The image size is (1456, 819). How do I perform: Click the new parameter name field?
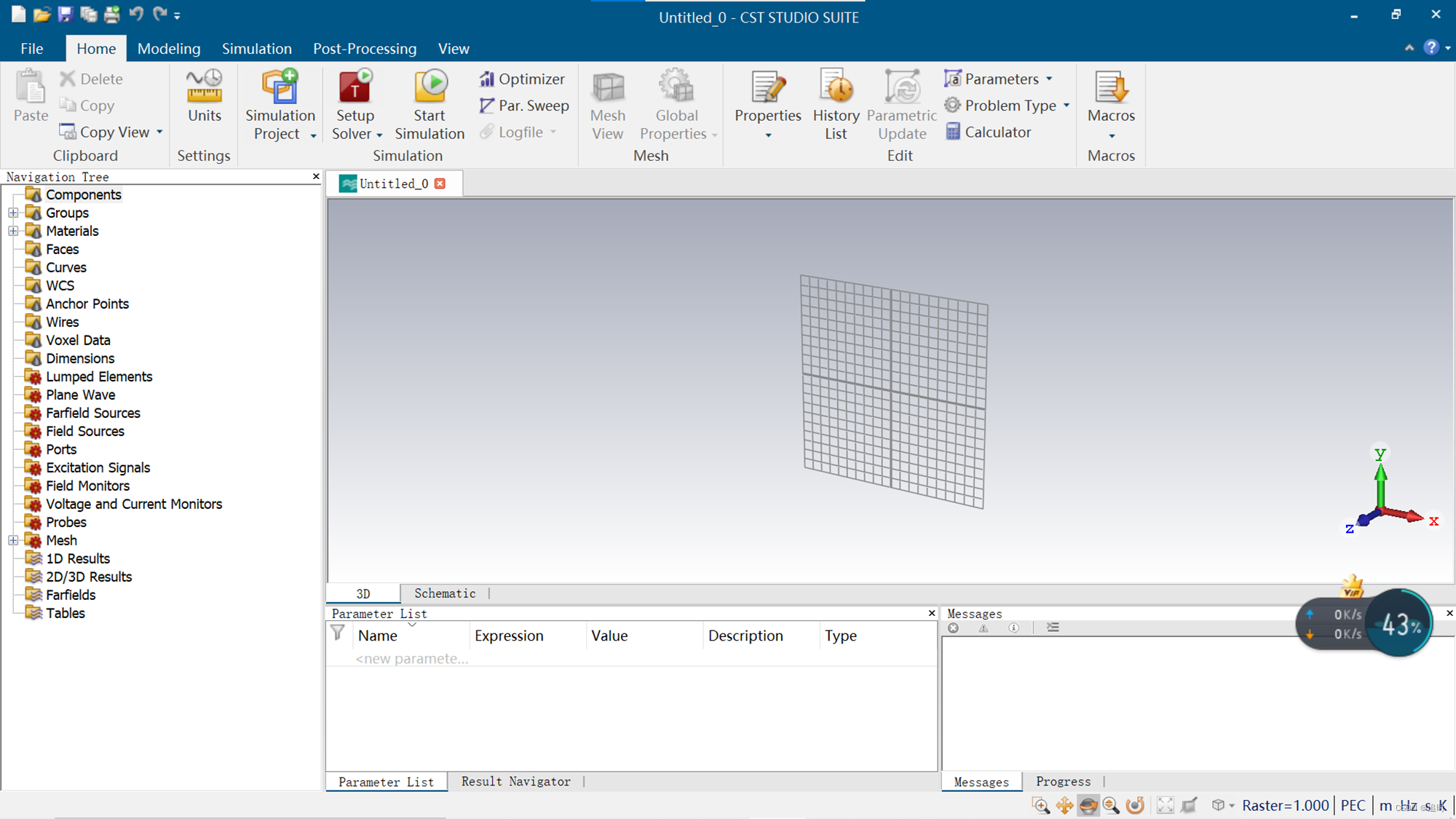[411, 658]
